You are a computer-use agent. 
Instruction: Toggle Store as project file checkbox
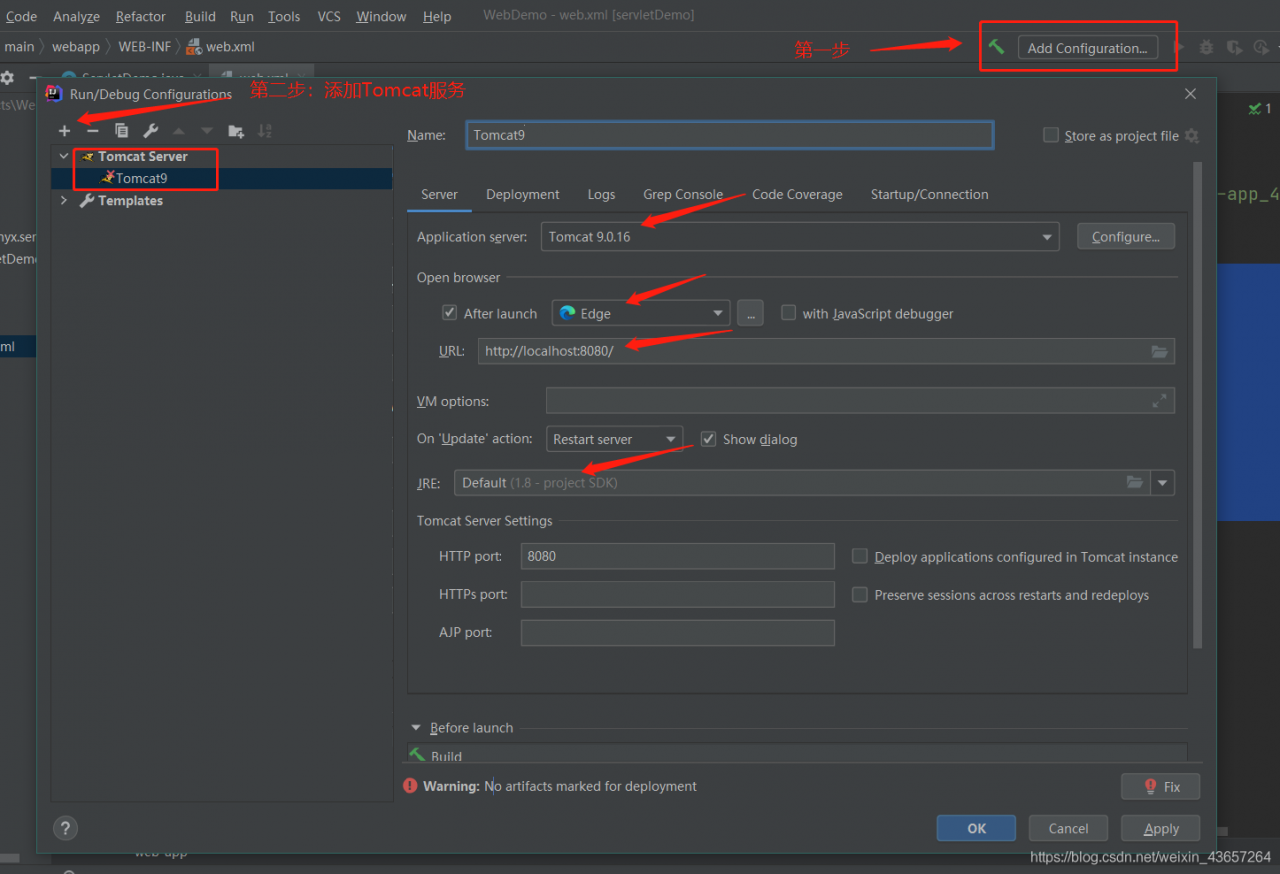click(x=1050, y=135)
